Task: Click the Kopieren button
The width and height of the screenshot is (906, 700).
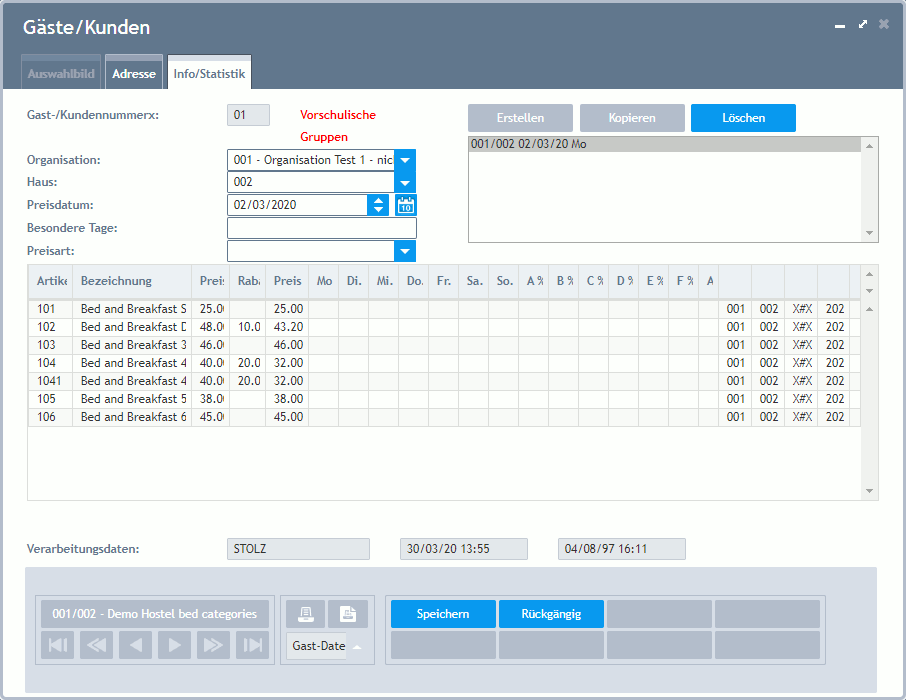Action: [632, 118]
